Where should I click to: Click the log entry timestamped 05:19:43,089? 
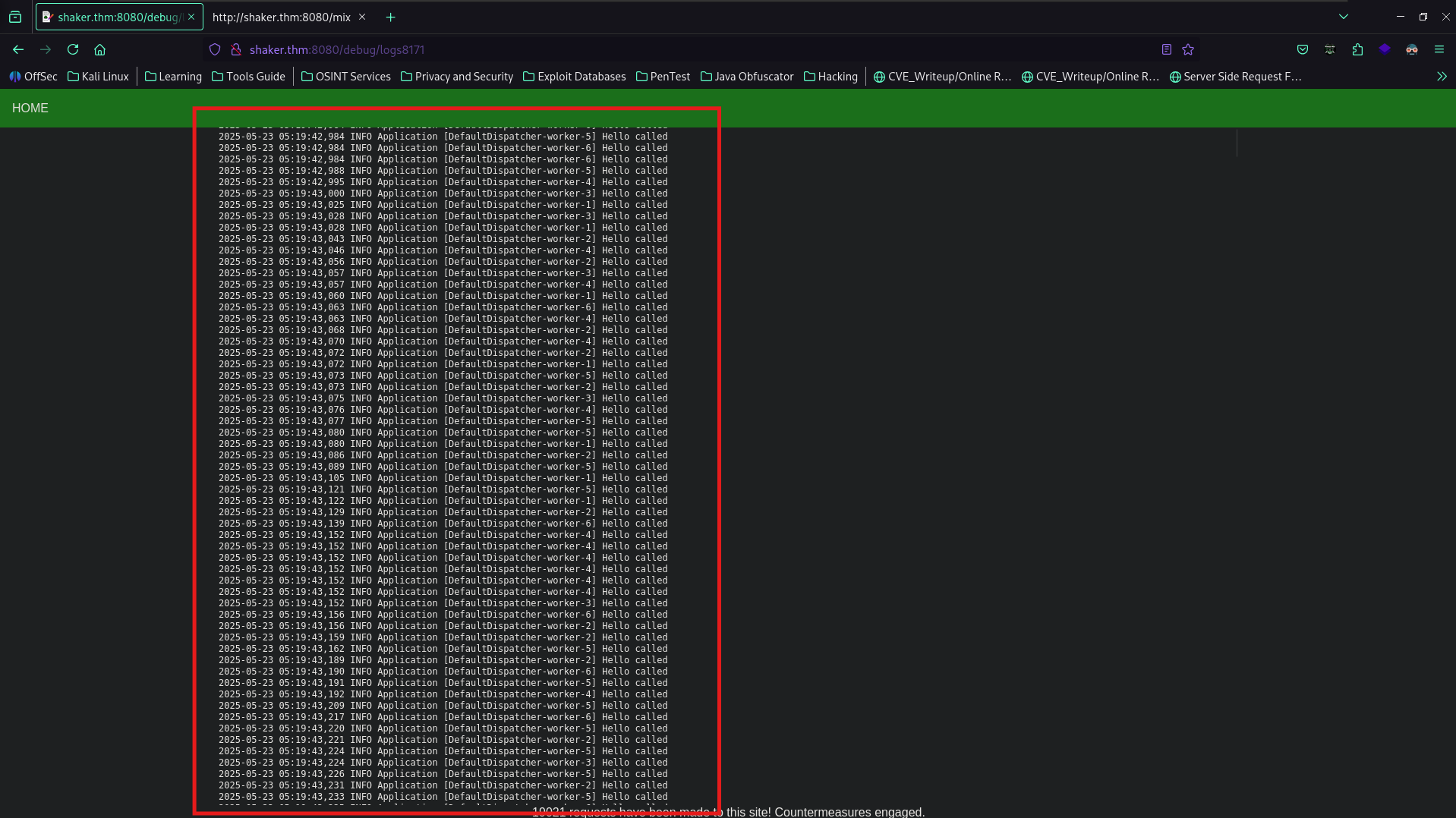443,467
